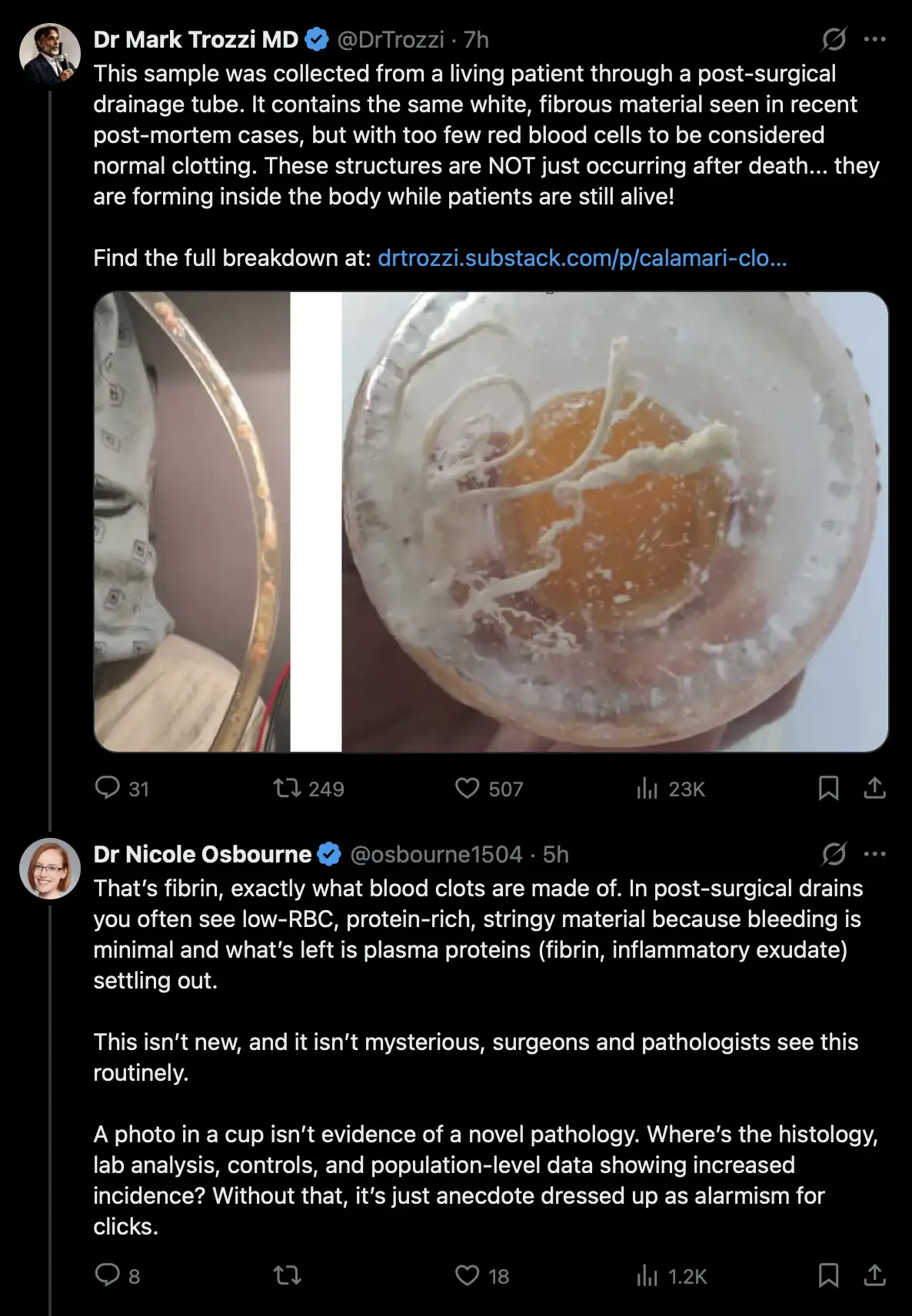Share Dr Mark Trozzi's post
Image resolution: width=912 pixels, height=1316 pixels.
point(874,788)
